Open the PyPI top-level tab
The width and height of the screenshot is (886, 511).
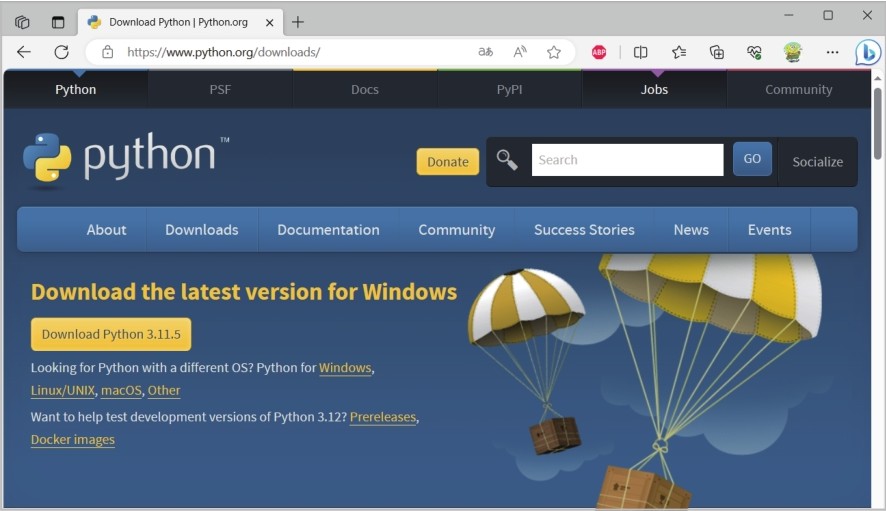(x=510, y=89)
